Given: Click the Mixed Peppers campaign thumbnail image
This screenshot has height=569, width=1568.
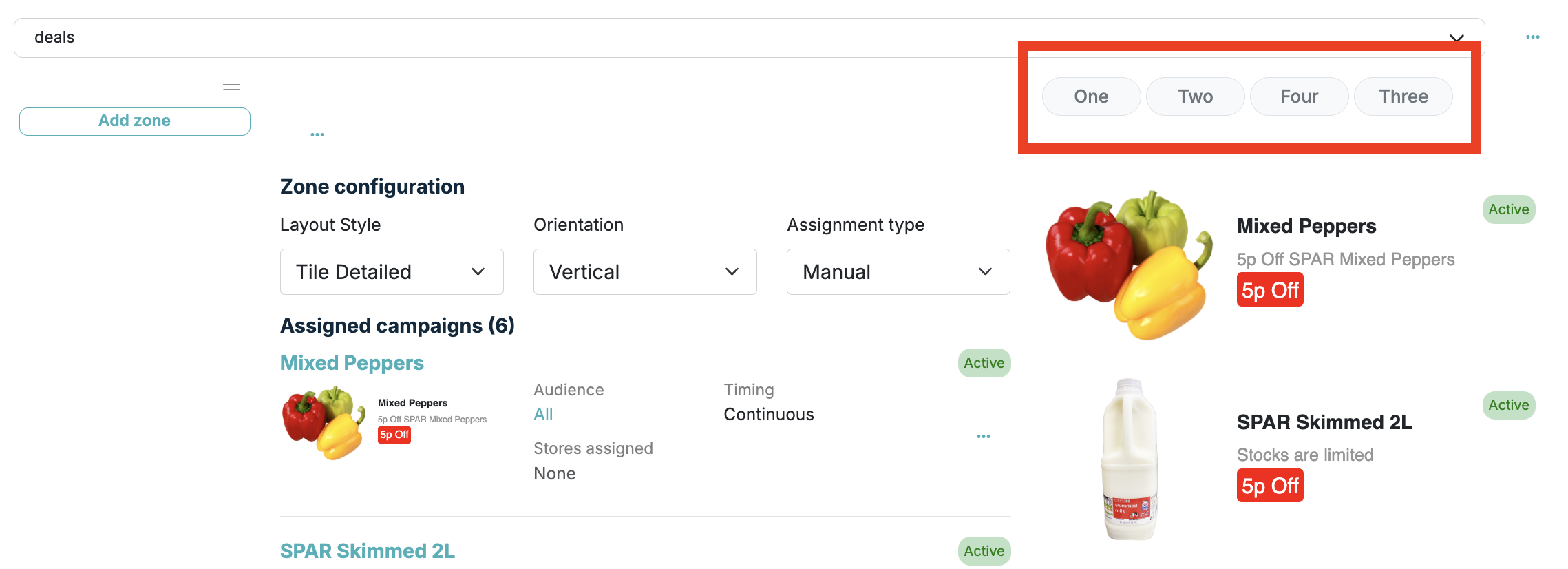Looking at the screenshot, I should pyautogui.click(x=324, y=422).
